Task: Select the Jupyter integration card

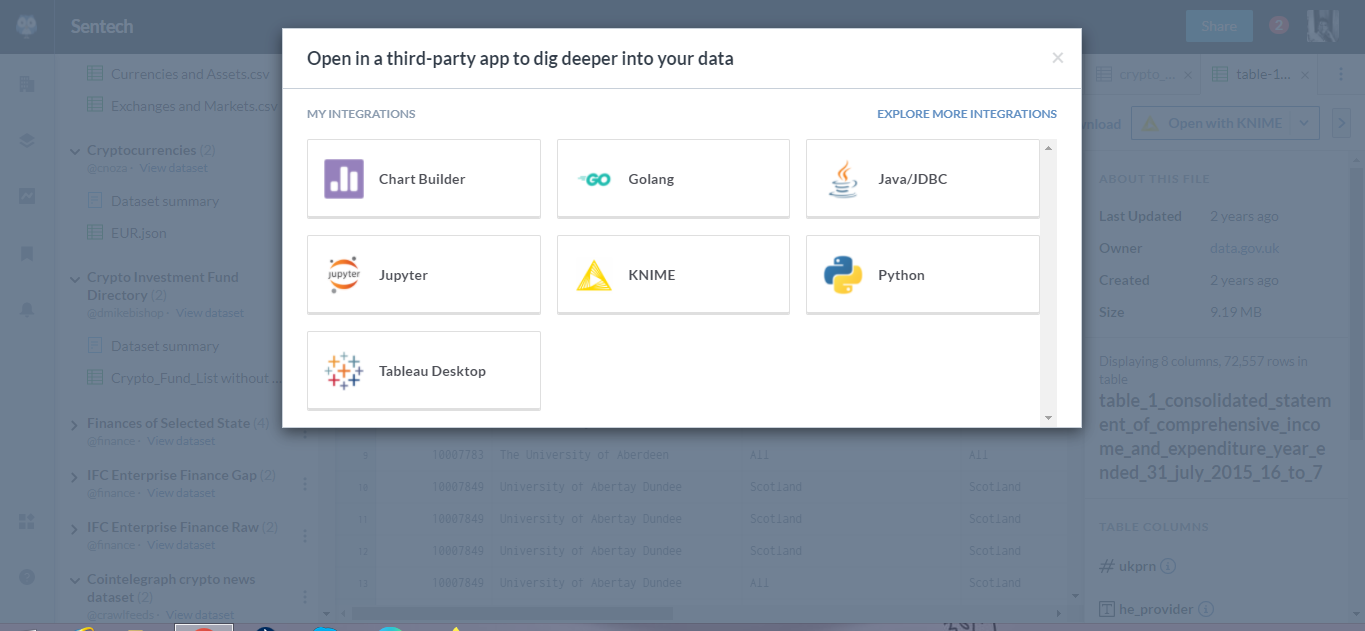Action: pos(424,274)
